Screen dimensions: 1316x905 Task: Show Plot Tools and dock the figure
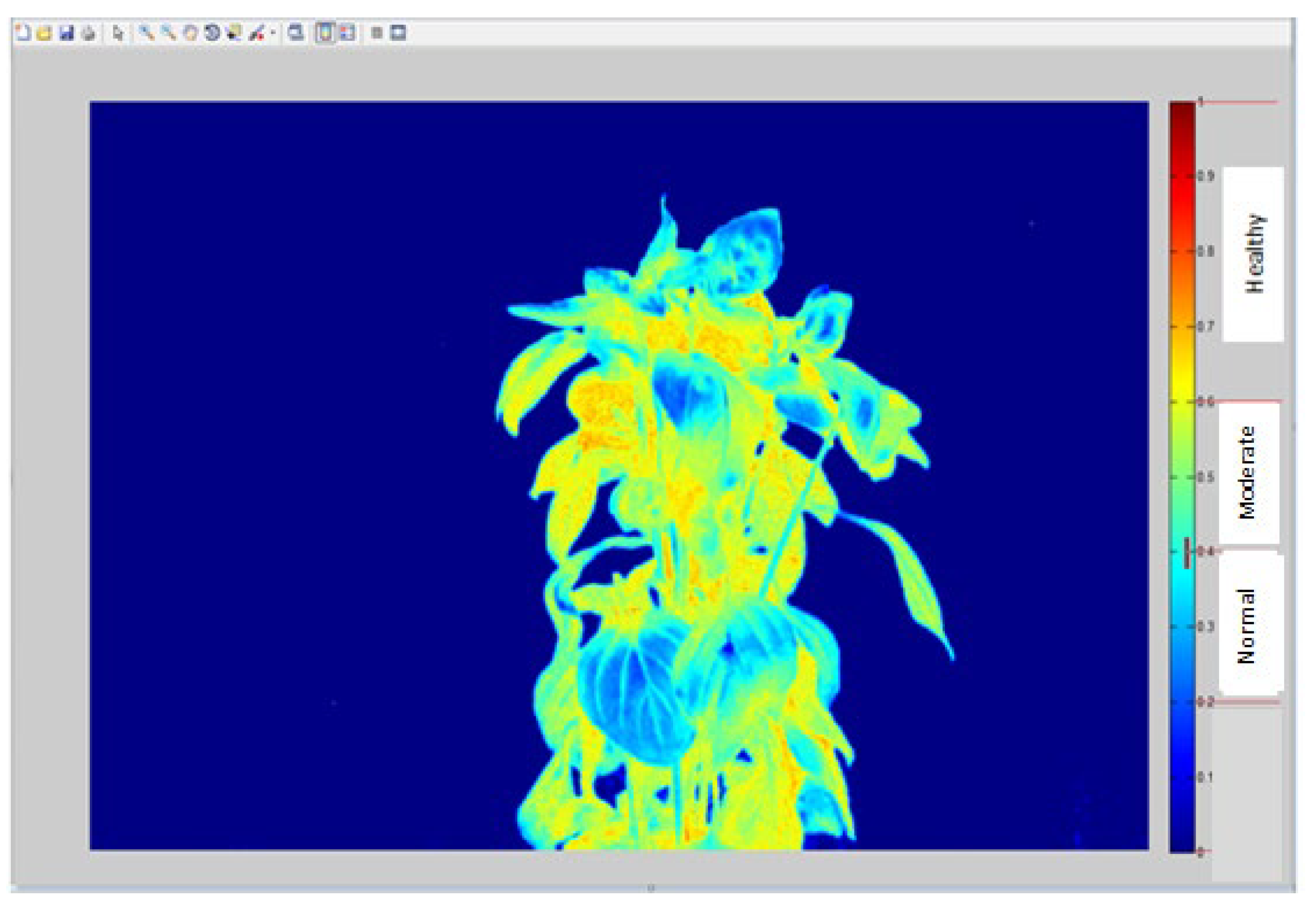tap(399, 33)
